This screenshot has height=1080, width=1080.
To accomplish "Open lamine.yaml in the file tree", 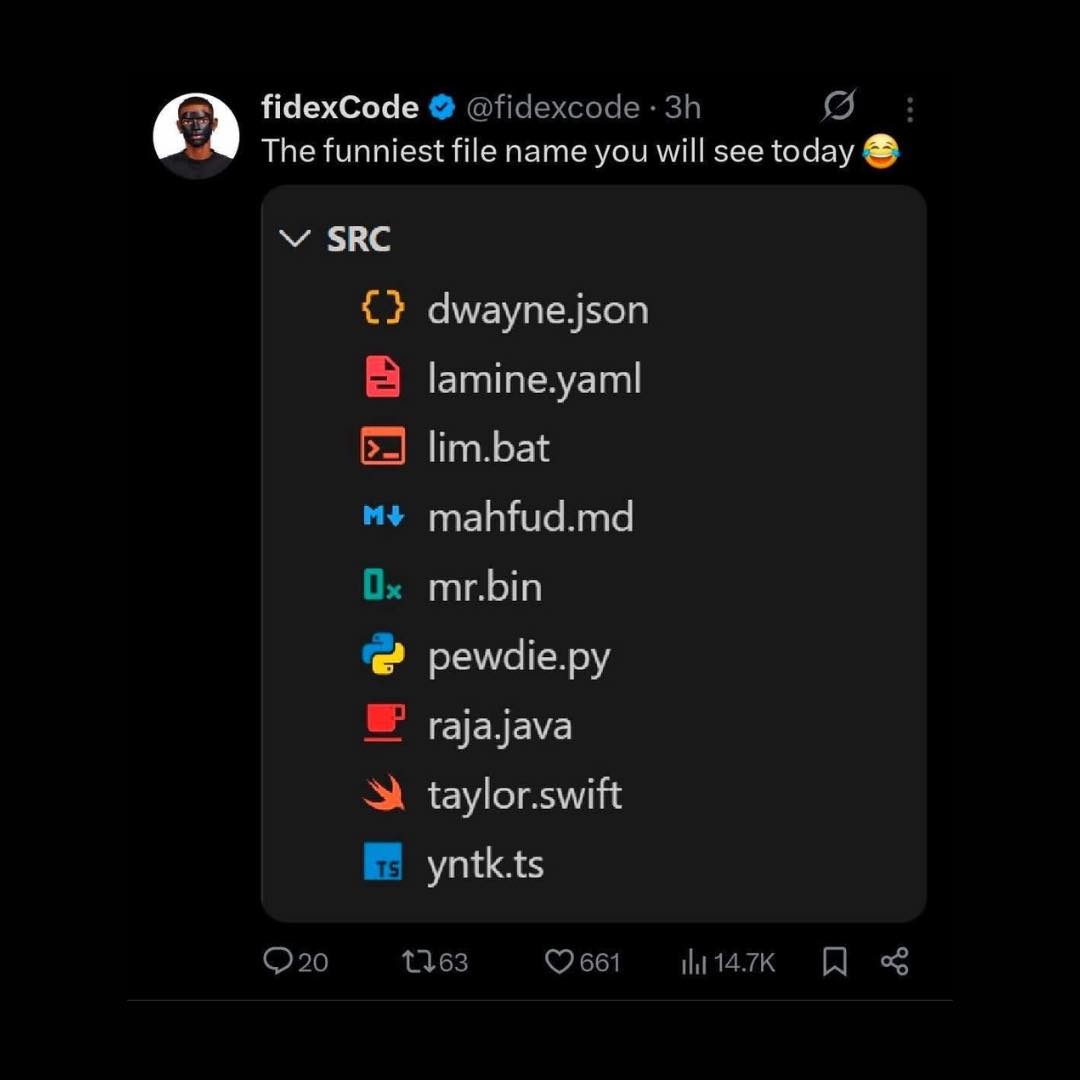I will (x=534, y=379).
